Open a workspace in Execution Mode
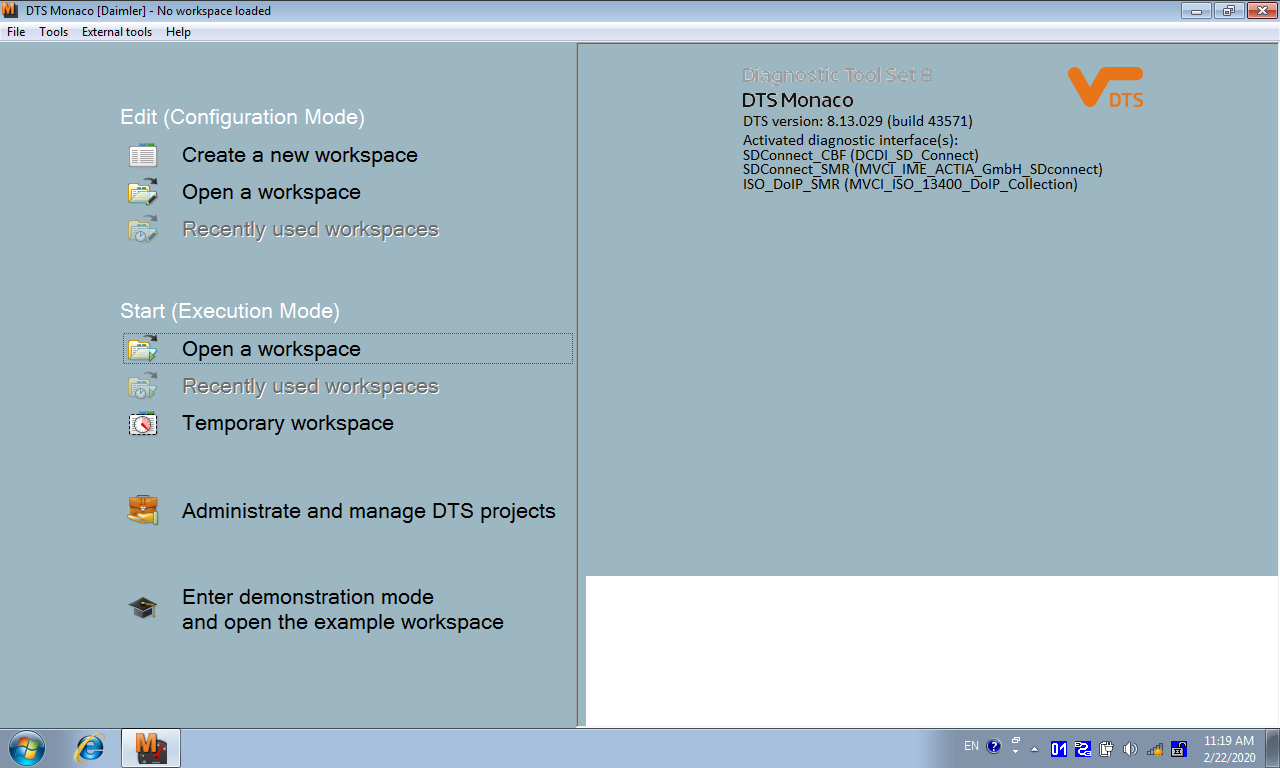Image resolution: width=1280 pixels, height=768 pixels. [x=271, y=349]
